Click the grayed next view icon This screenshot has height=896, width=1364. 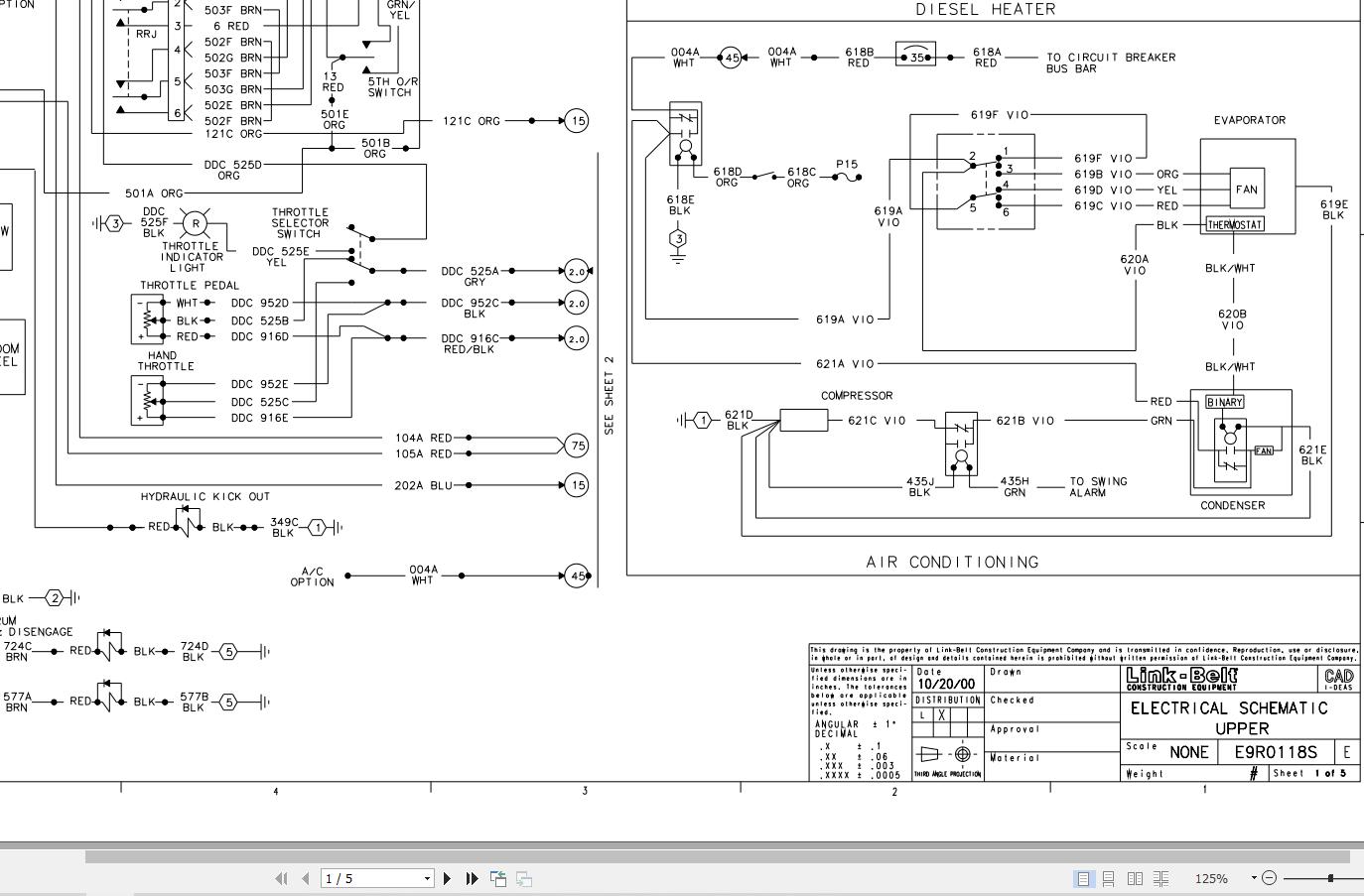(524, 878)
